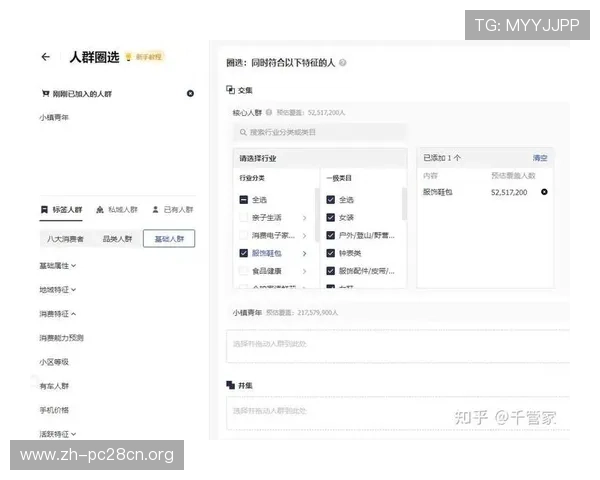
Task: Click the 并集 drop zone placeholder
Action: (398, 413)
